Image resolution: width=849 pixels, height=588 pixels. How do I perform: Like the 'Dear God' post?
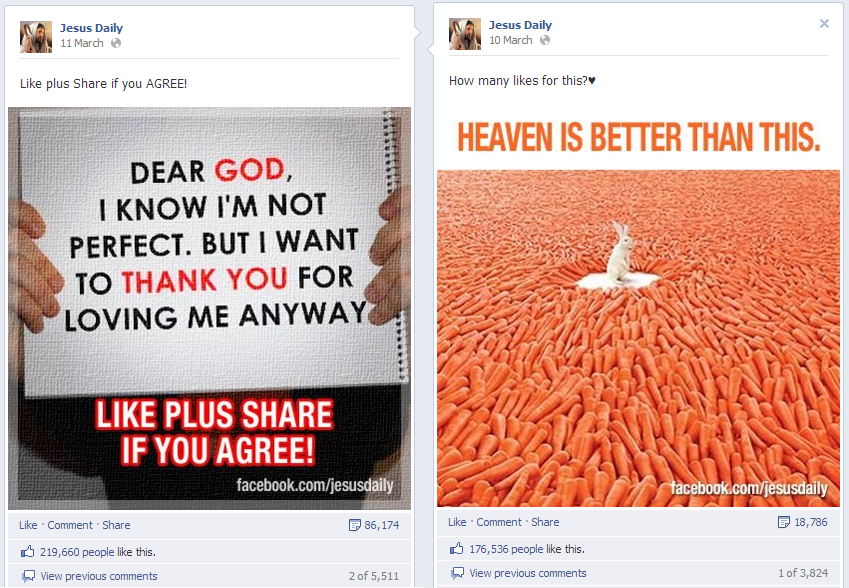(28, 525)
